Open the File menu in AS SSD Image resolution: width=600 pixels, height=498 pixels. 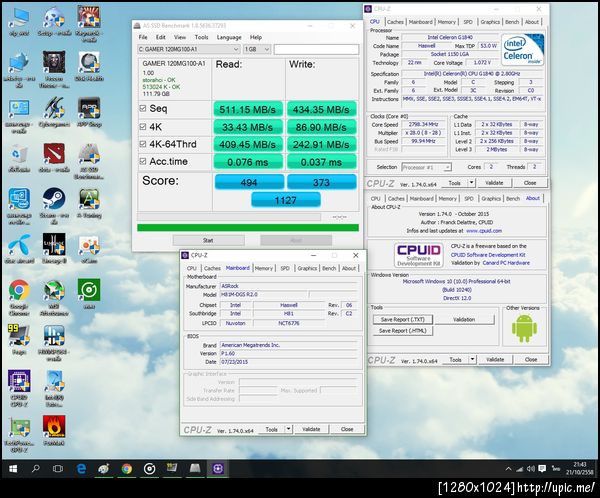click(143, 37)
